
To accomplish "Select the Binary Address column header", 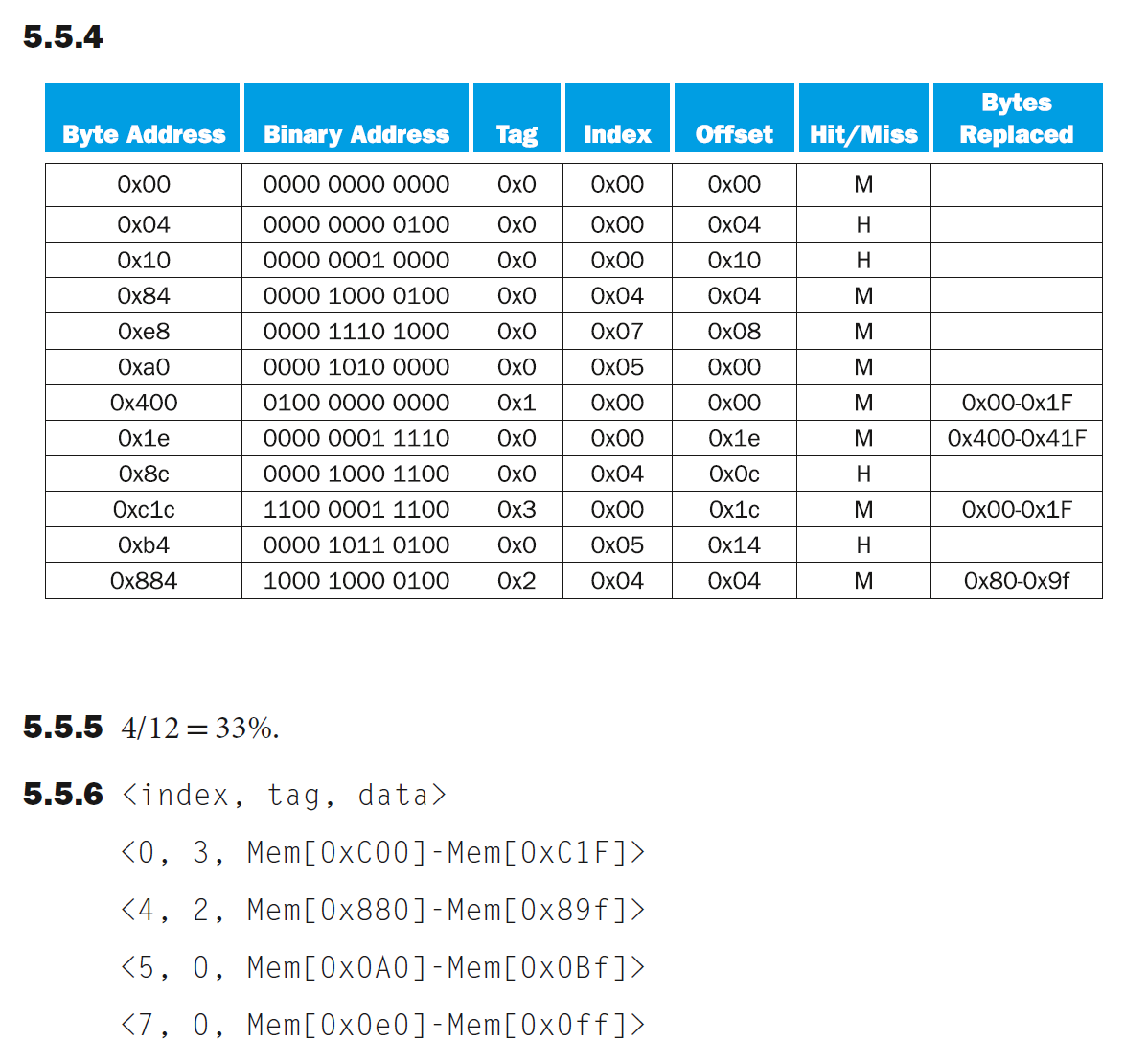I will [x=356, y=134].
